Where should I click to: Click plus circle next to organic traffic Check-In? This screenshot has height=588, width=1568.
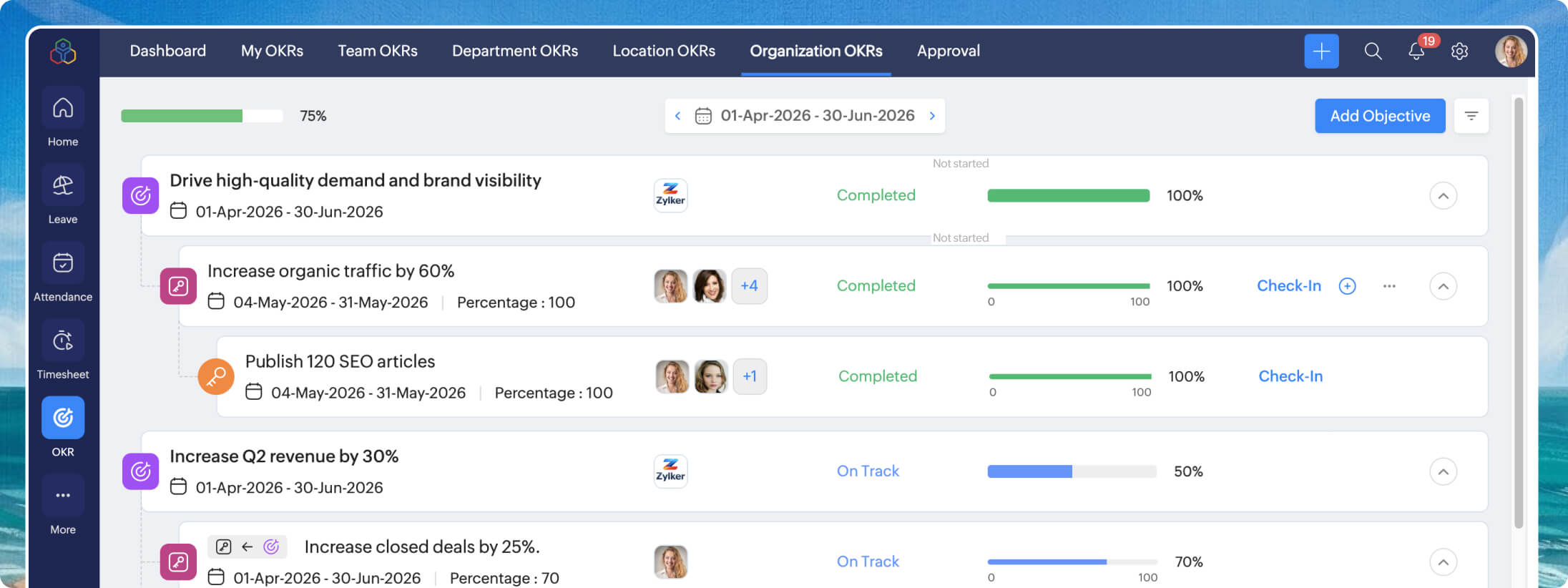(x=1347, y=286)
